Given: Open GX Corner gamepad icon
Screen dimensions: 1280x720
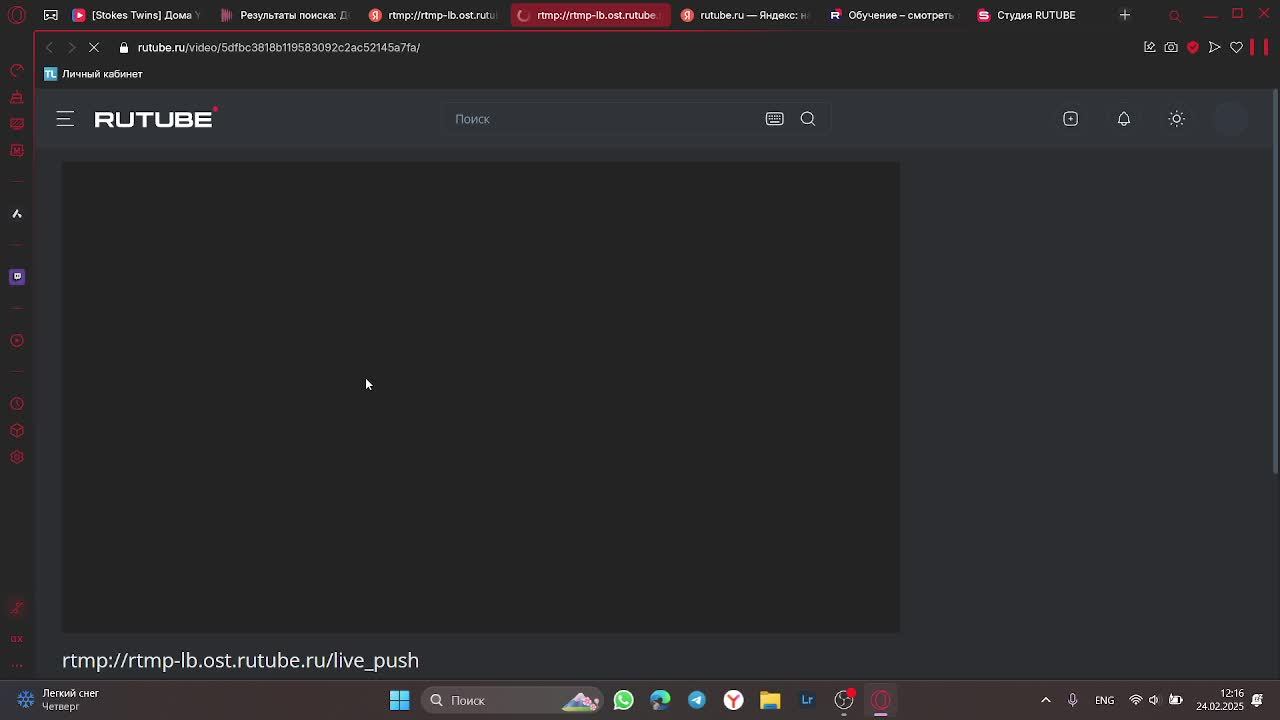Looking at the screenshot, I should [x=51, y=15].
